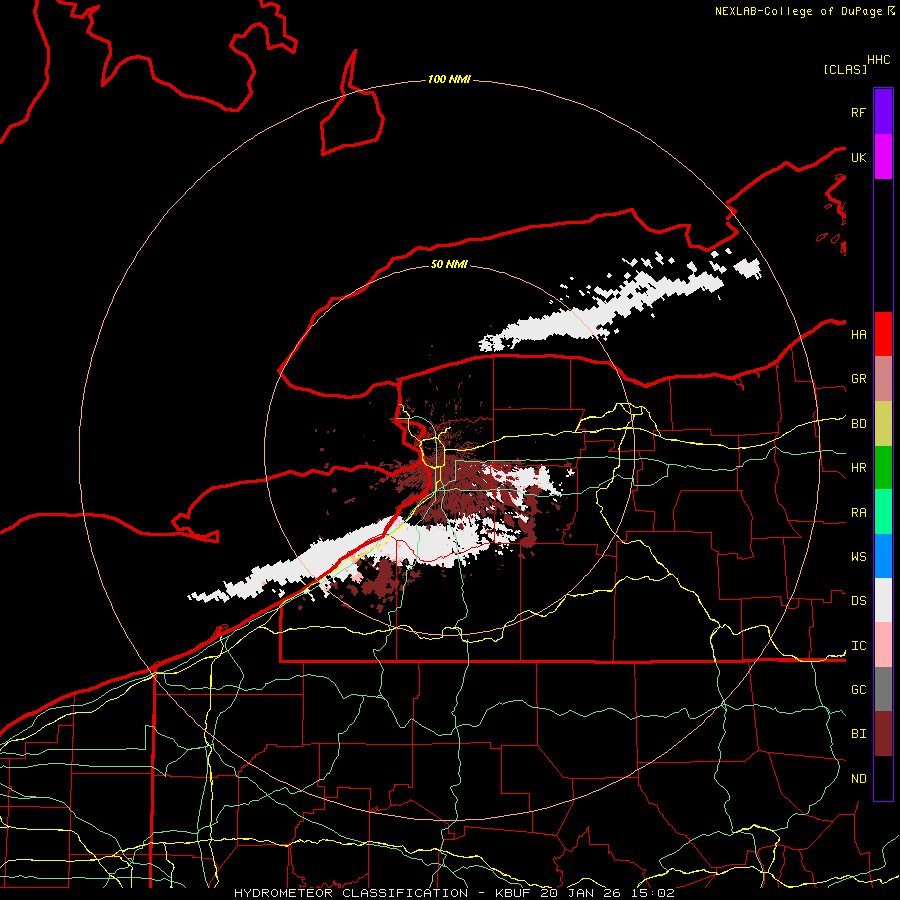Click the UK magenta legend swatch
Viewport: 900px width, 900px height.
pos(883,157)
